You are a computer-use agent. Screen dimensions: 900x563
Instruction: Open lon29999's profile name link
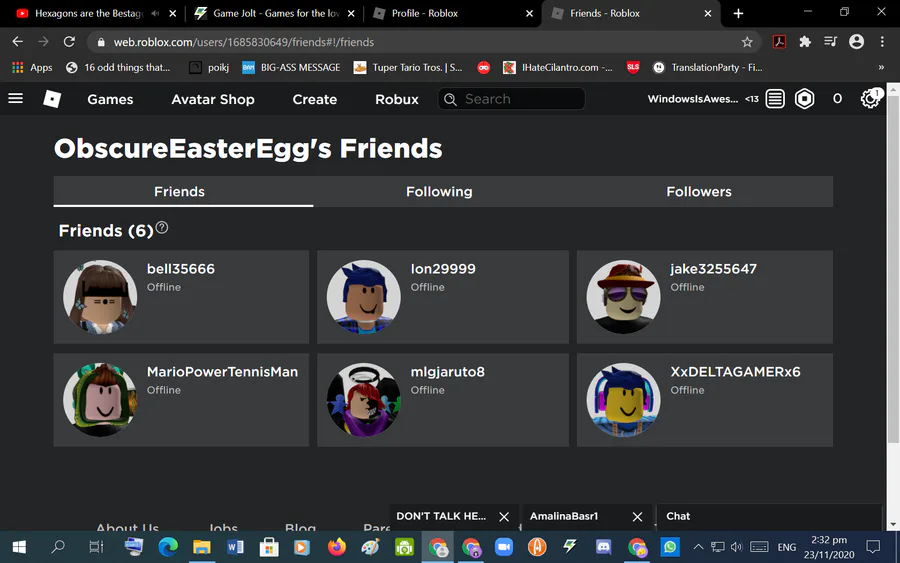443,269
